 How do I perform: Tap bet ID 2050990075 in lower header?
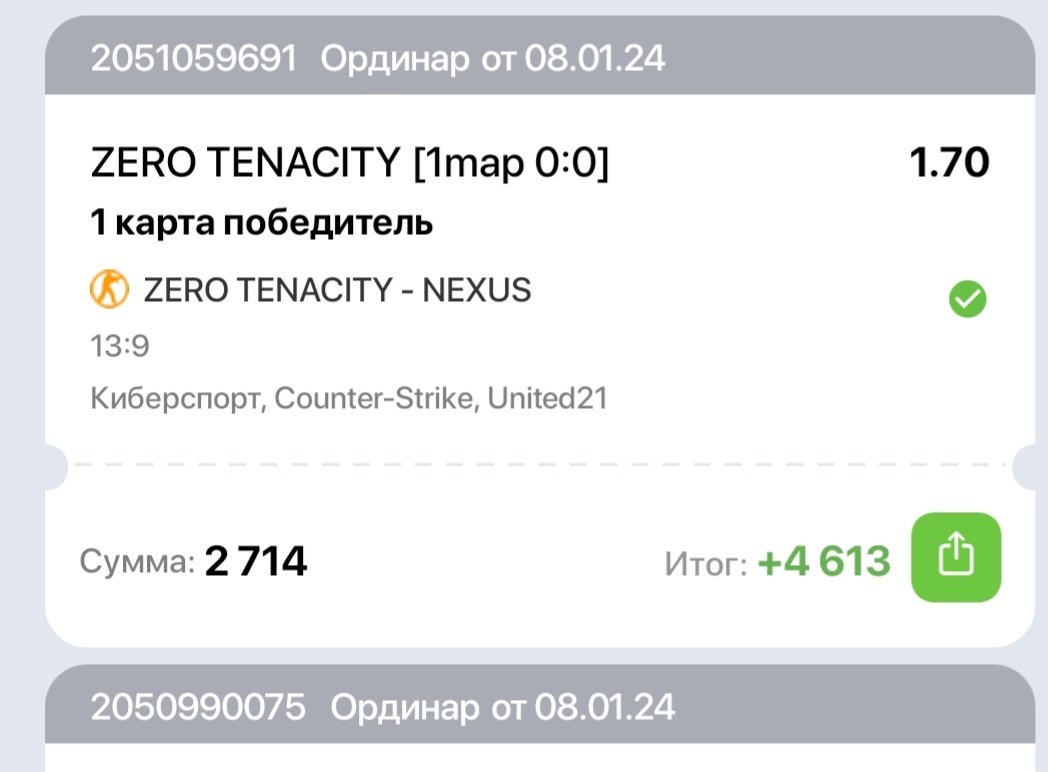tap(198, 708)
